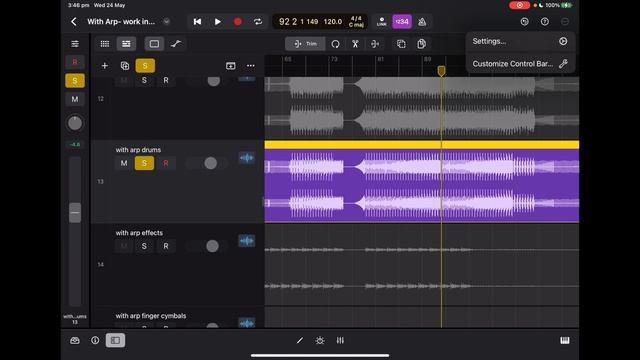Start recording with the red Record button
The width and height of the screenshot is (640, 360).
238,22
